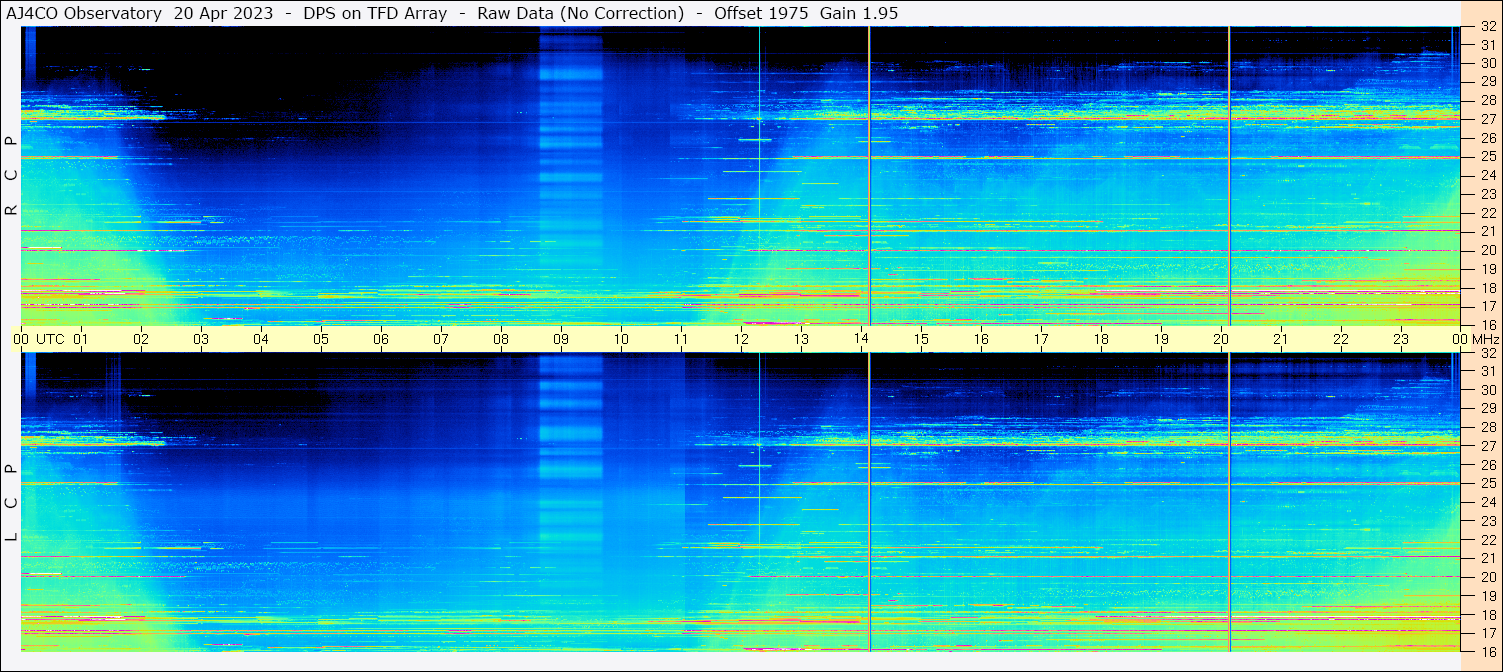Click 25 MHz label on LCP panel
1503x672 pixels.
coord(1488,484)
